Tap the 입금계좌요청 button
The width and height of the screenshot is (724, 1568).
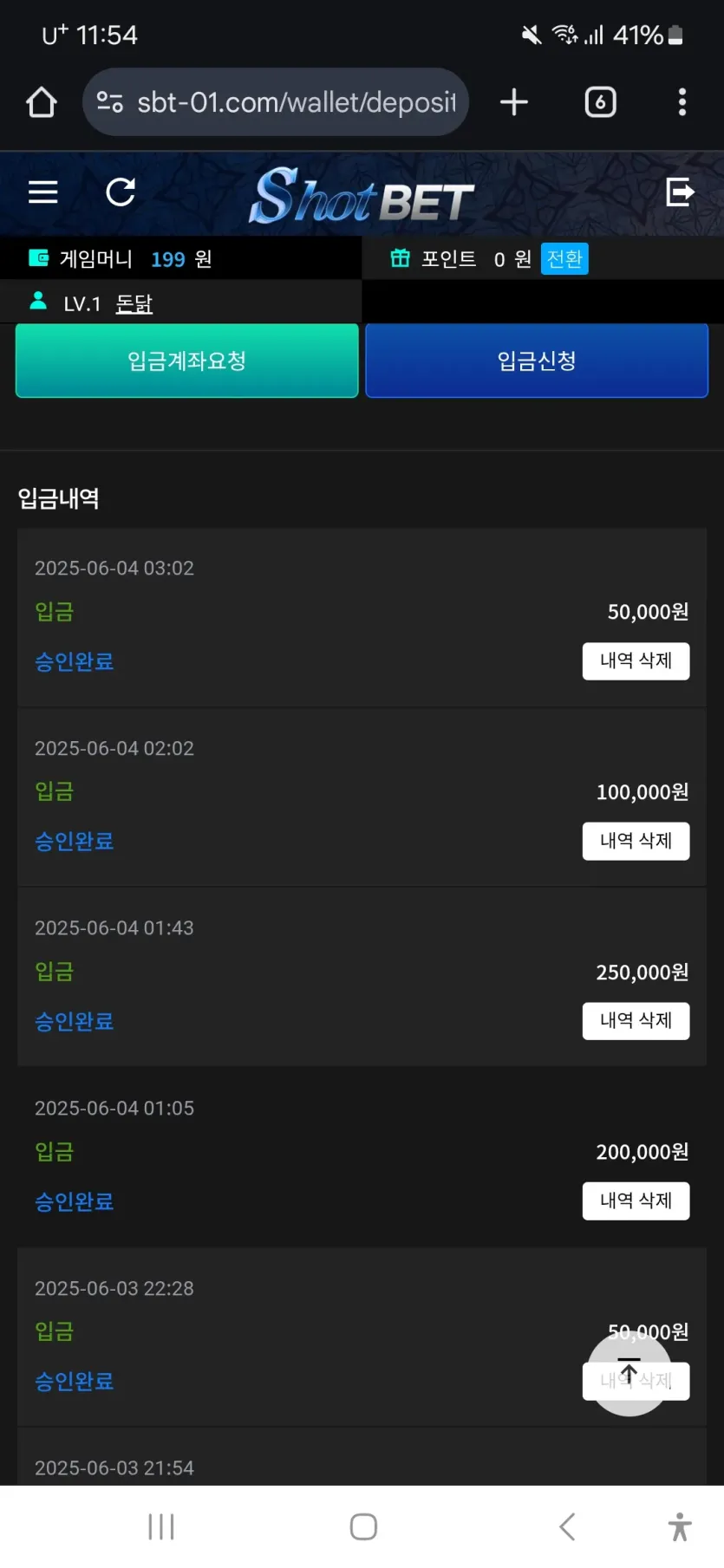[187, 361]
